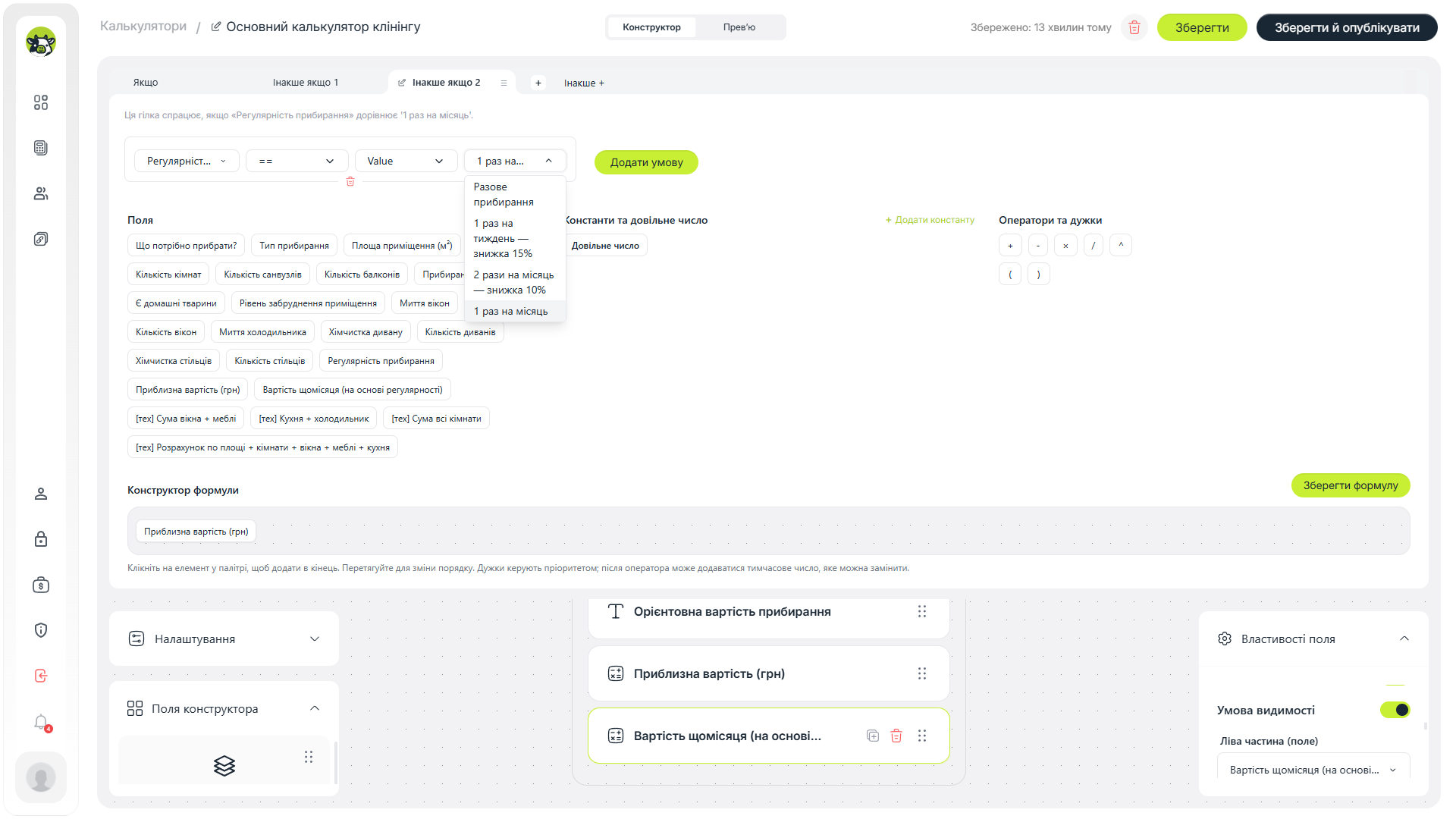Switch to 'Конструктор' mode
Screen dimensions: 1456x819
651,27
